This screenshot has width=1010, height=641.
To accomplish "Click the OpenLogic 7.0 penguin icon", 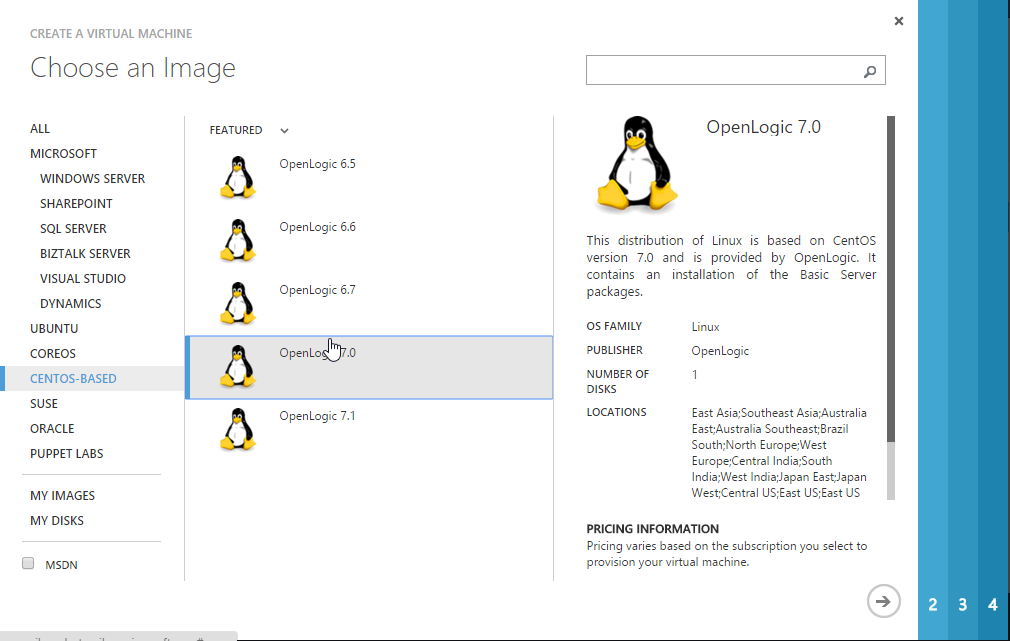I will [238, 367].
